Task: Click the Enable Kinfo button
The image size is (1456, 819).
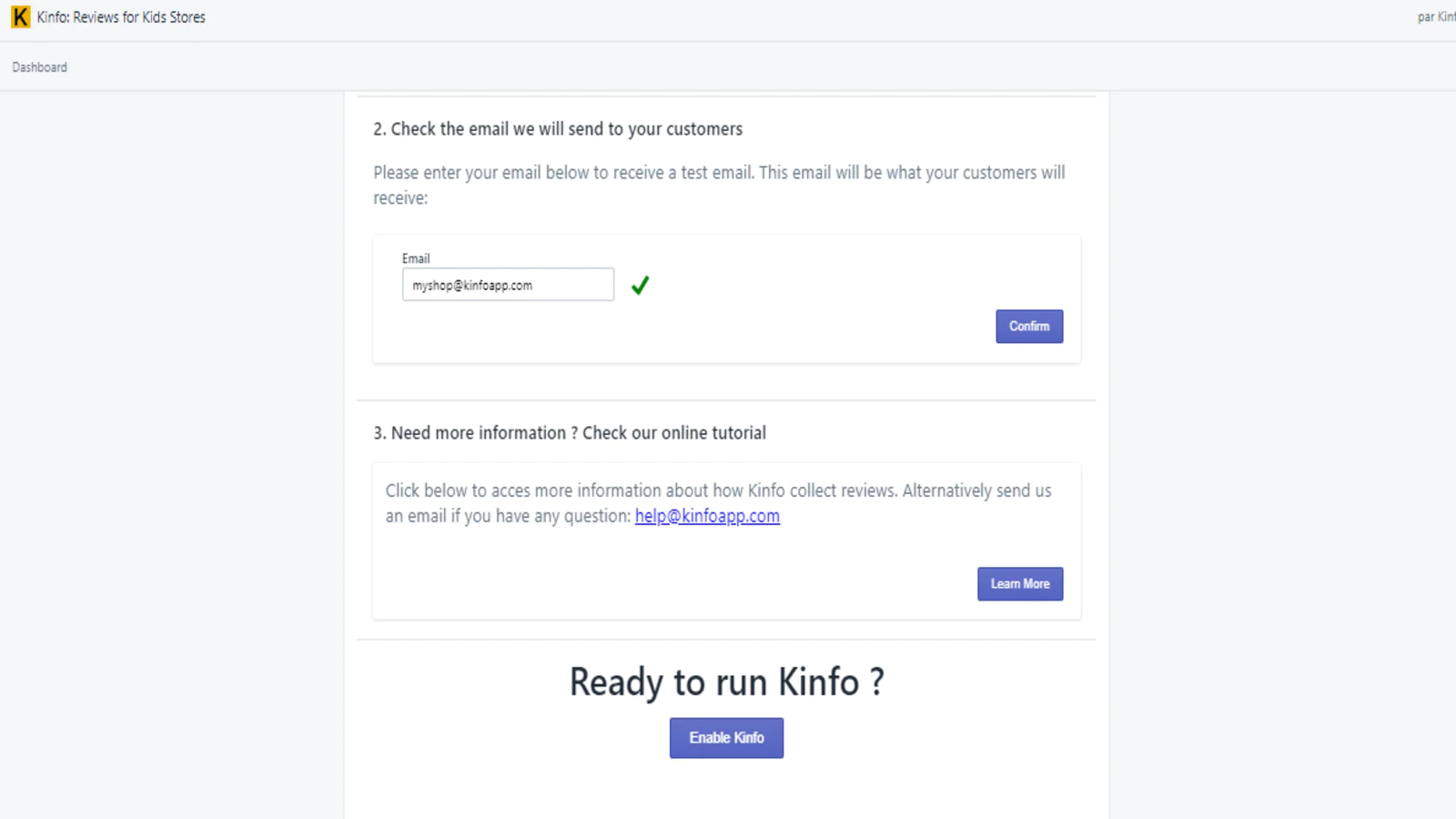Action: 726,738
